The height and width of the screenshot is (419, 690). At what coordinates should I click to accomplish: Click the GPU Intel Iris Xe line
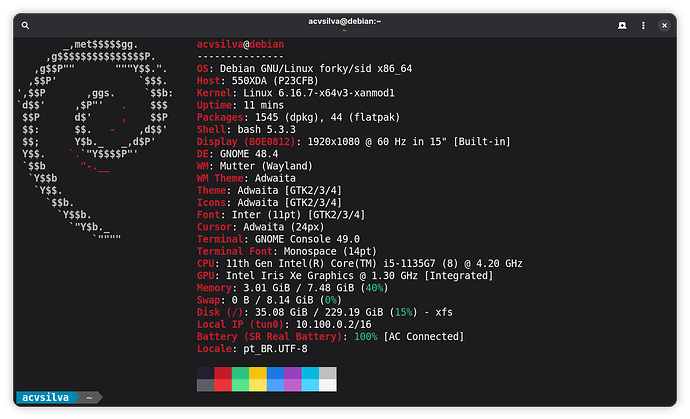(345, 276)
